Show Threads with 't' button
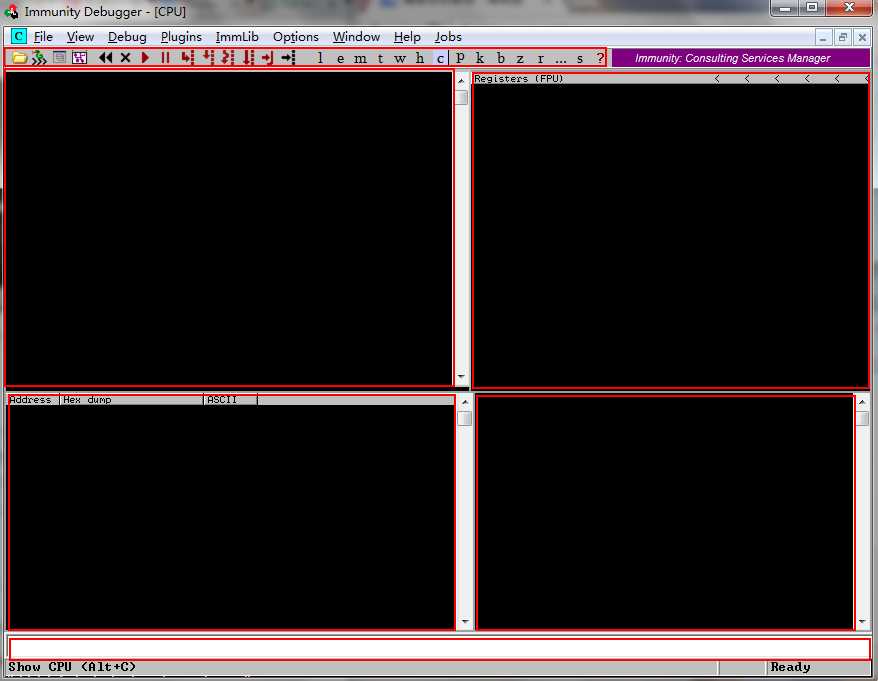 click(x=380, y=58)
